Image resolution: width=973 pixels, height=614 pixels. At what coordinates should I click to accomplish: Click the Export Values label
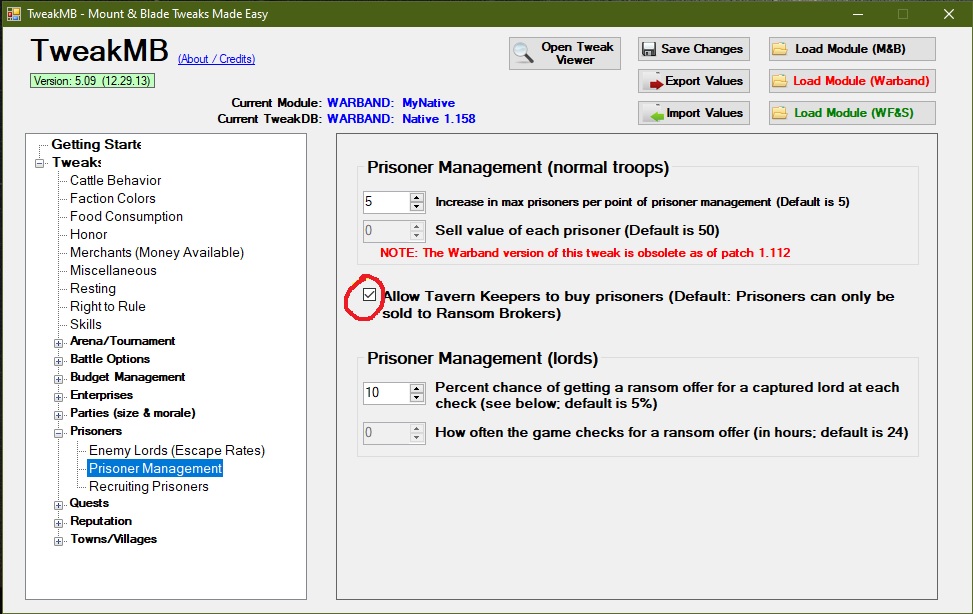point(704,81)
